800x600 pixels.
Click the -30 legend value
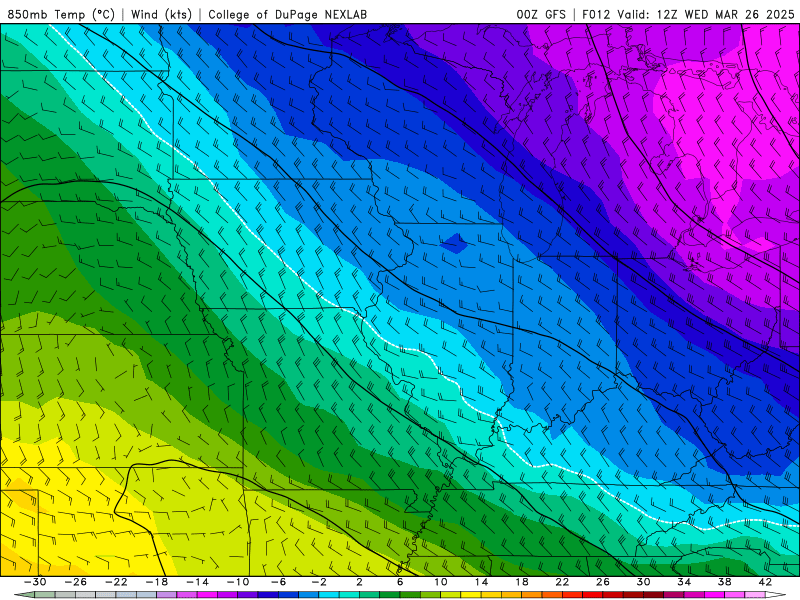35,582
